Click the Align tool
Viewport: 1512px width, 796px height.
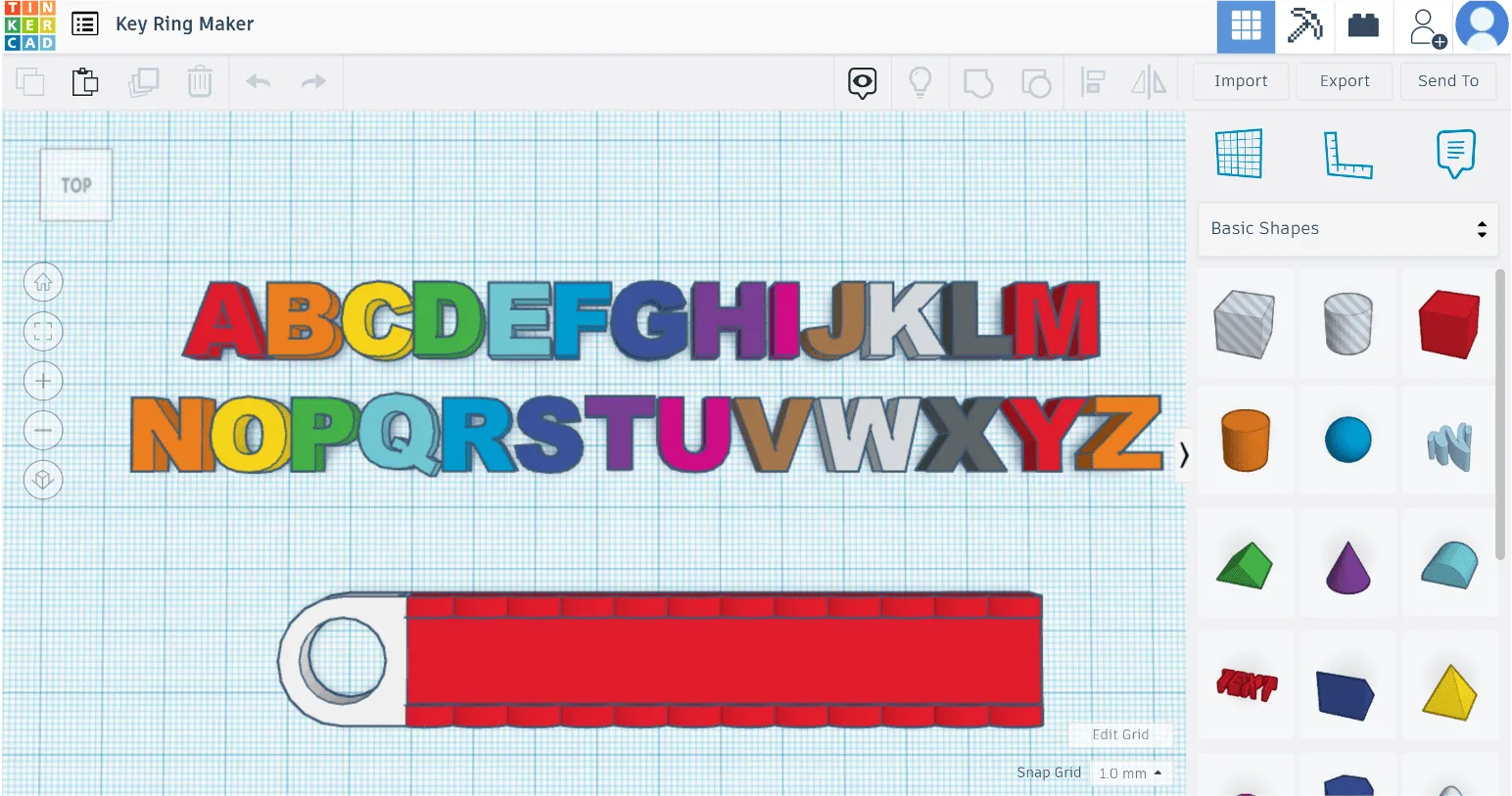[x=1093, y=82]
